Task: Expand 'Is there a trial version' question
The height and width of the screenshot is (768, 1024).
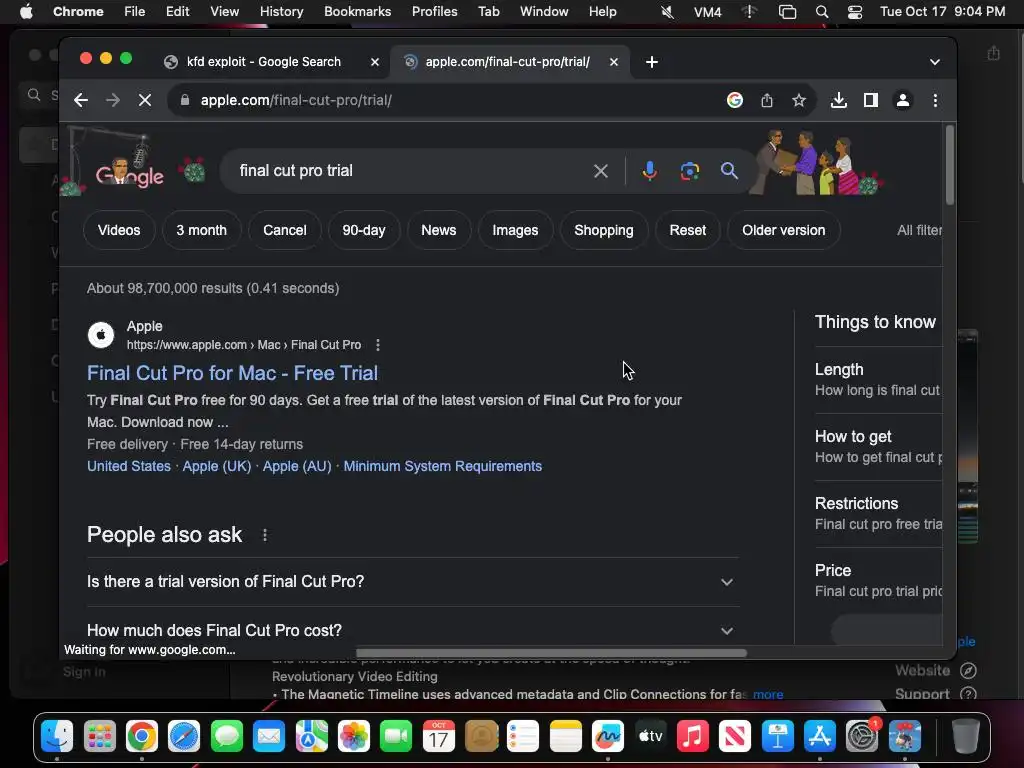Action: click(x=413, y=581)
